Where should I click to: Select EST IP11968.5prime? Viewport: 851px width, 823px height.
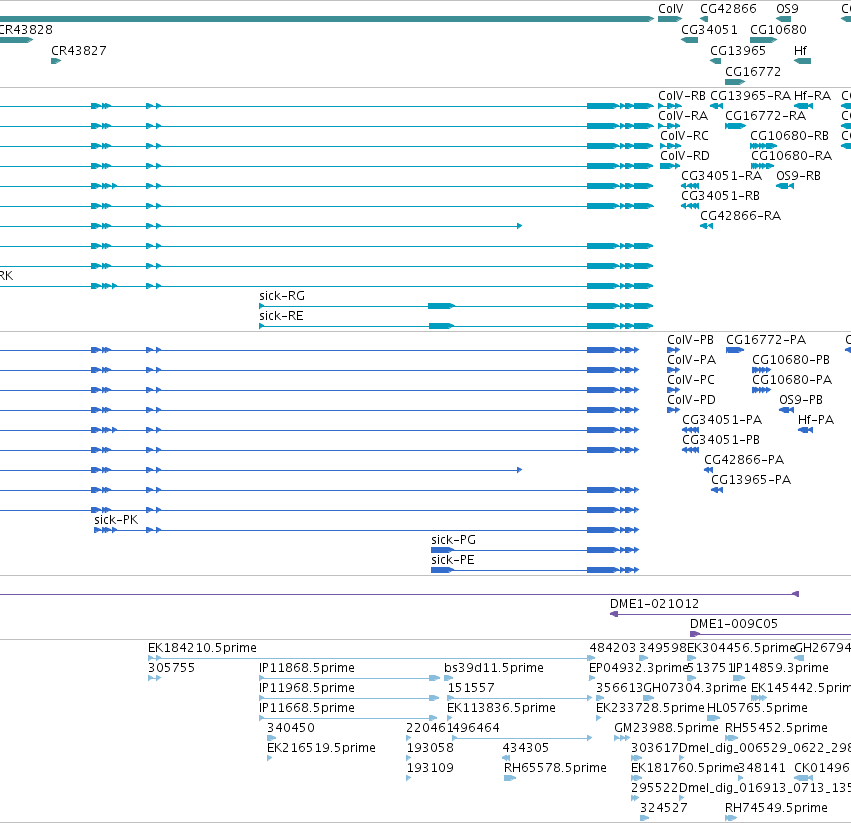tap(307, 688)
